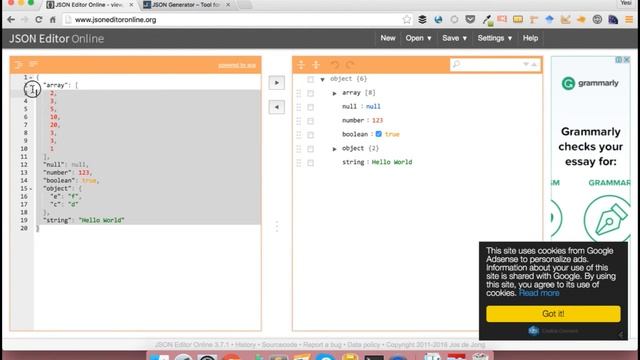The height and width of the screenshot is (360, 640).
Task: Open the Settings dropdown menu
Action: point(495,38)
